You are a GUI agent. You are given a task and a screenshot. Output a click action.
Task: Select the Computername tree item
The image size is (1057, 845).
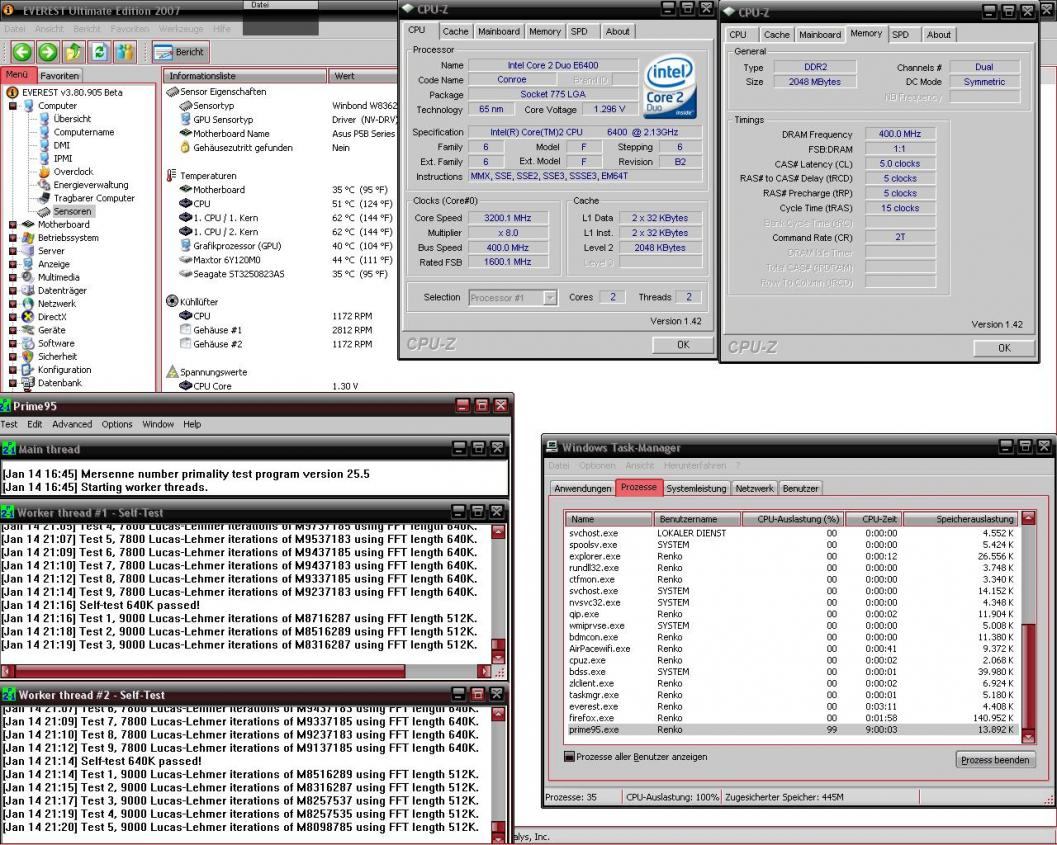[84, 132]
